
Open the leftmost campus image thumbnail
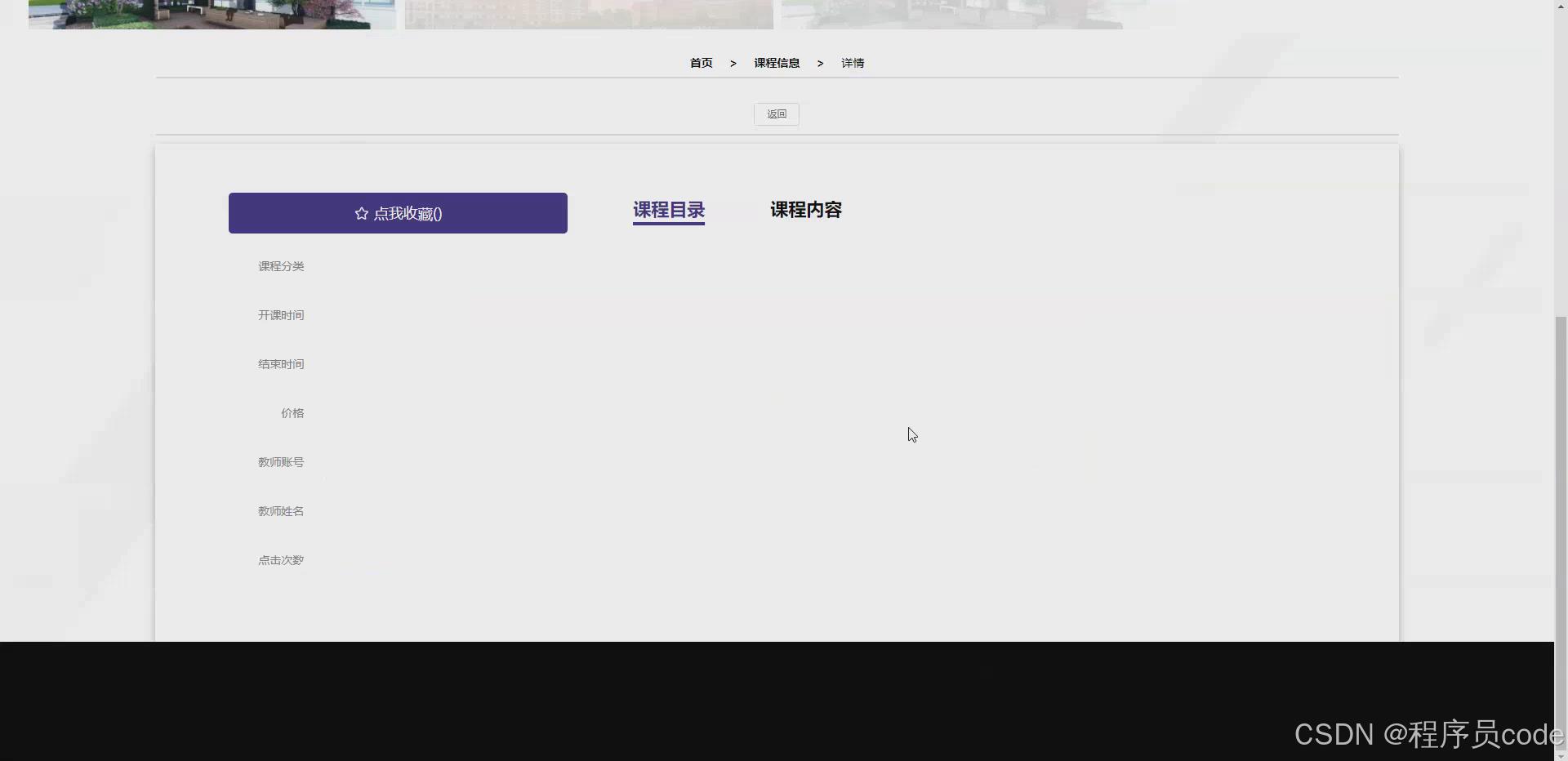click(212, 14)
